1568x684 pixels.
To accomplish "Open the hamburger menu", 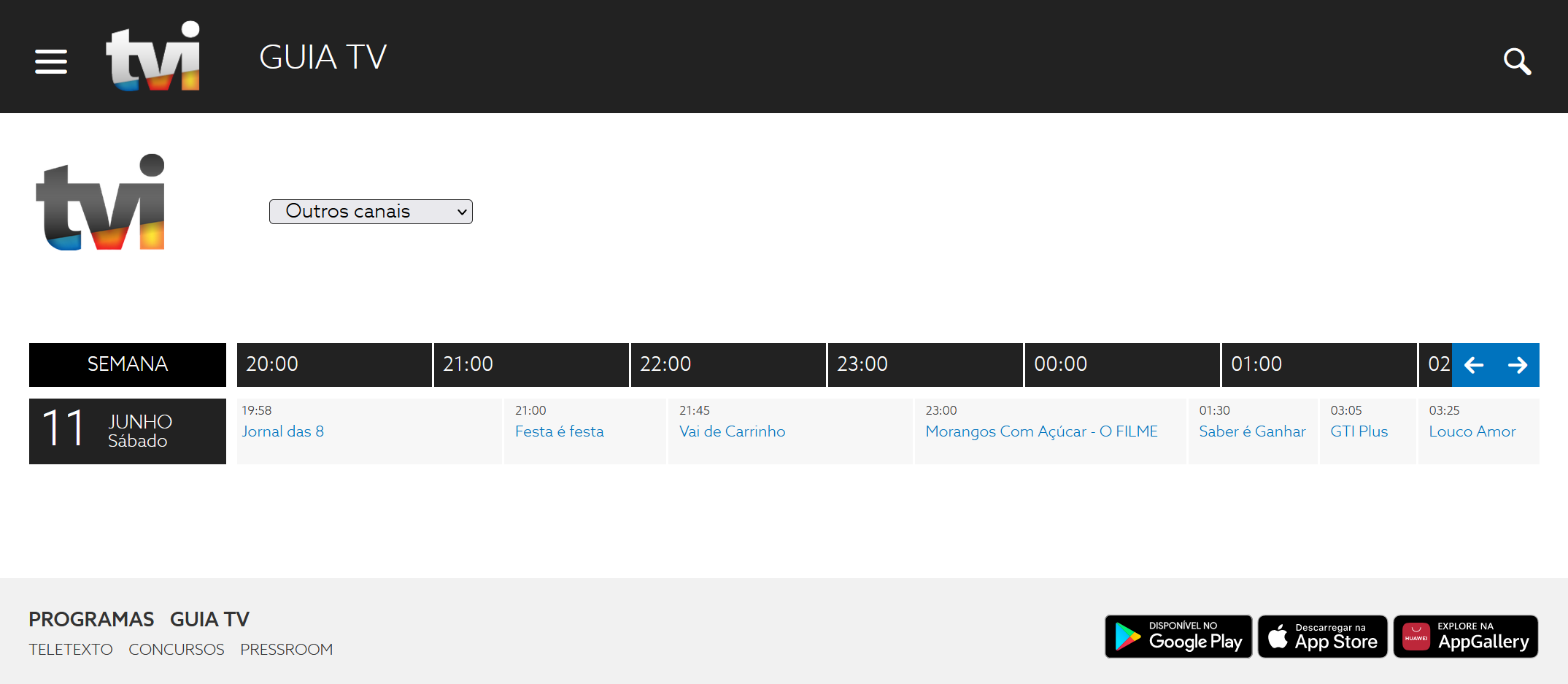I will coord(51,61).
